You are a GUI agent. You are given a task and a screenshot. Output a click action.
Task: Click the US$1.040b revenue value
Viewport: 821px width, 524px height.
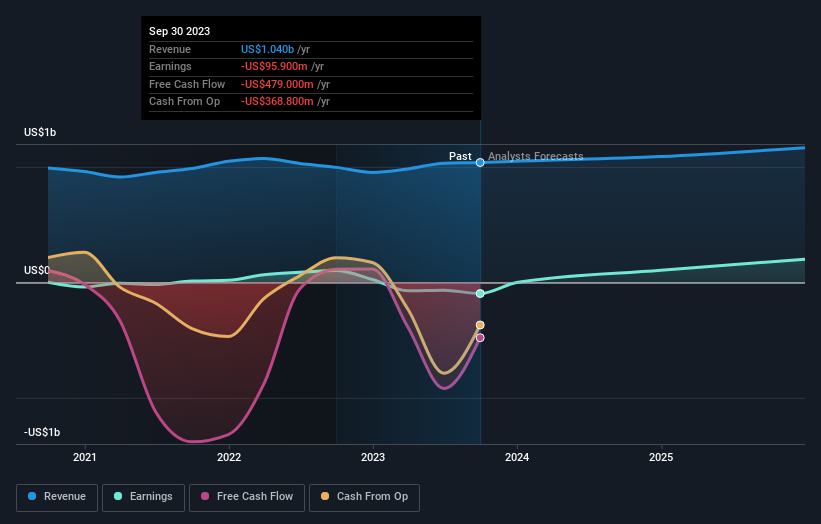click(x=268, y=49)
